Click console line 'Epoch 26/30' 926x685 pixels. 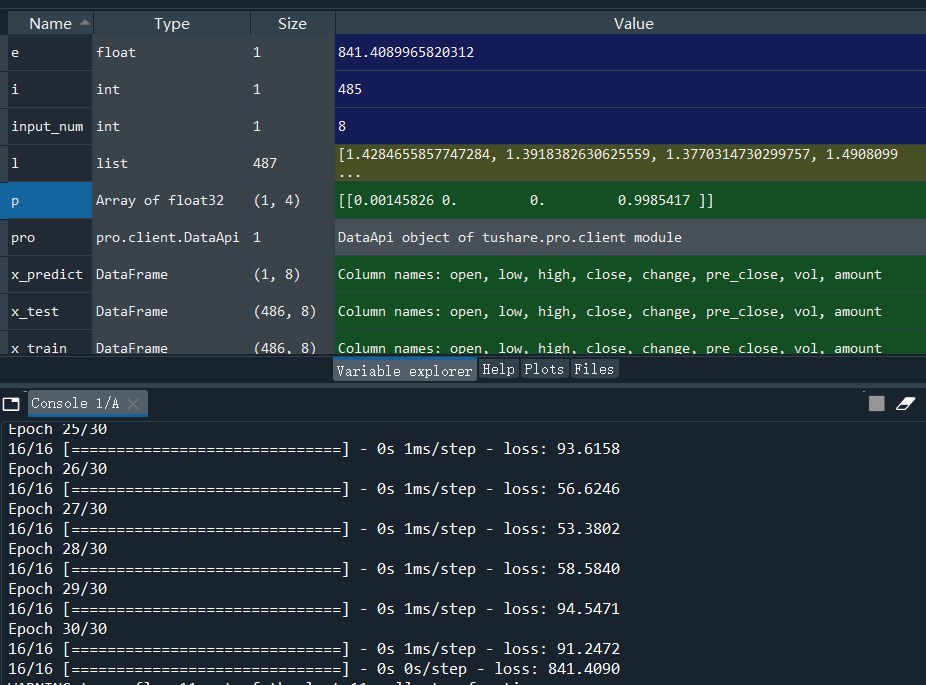coord(58,469)
